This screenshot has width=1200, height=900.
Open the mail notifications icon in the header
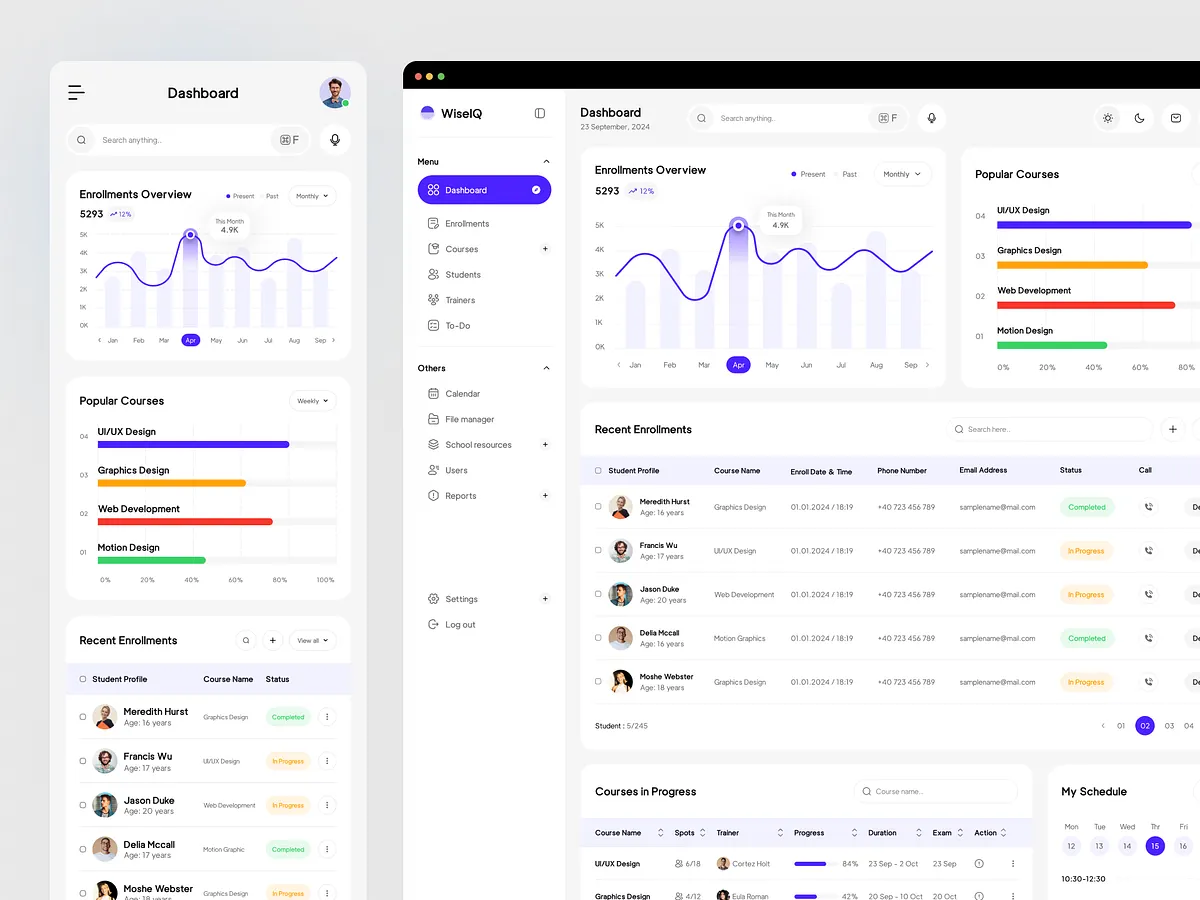pyautogui.click(x=1176, y=118)
